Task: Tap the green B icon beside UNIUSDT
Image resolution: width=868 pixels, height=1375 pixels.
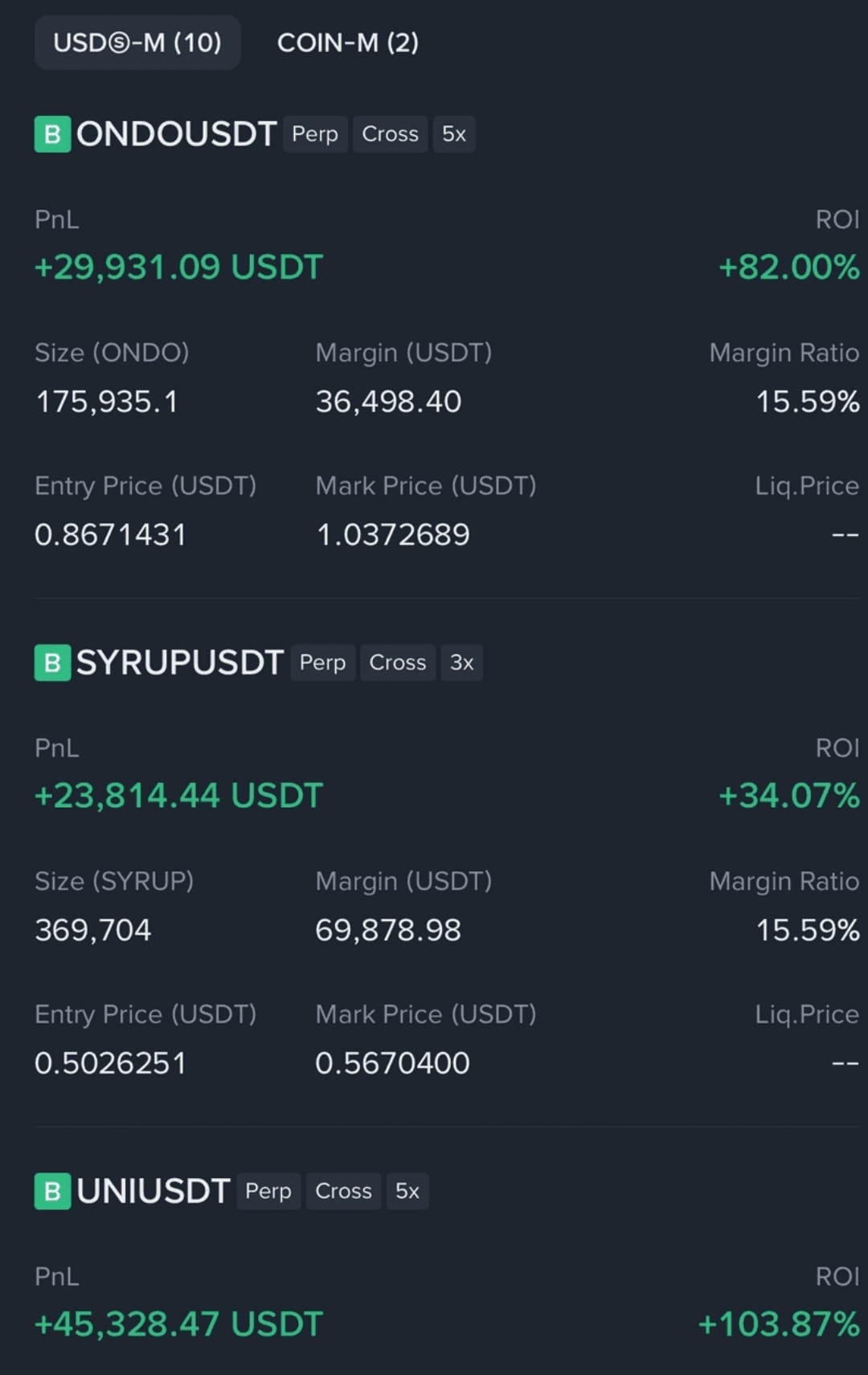Action: (52, 1191)
